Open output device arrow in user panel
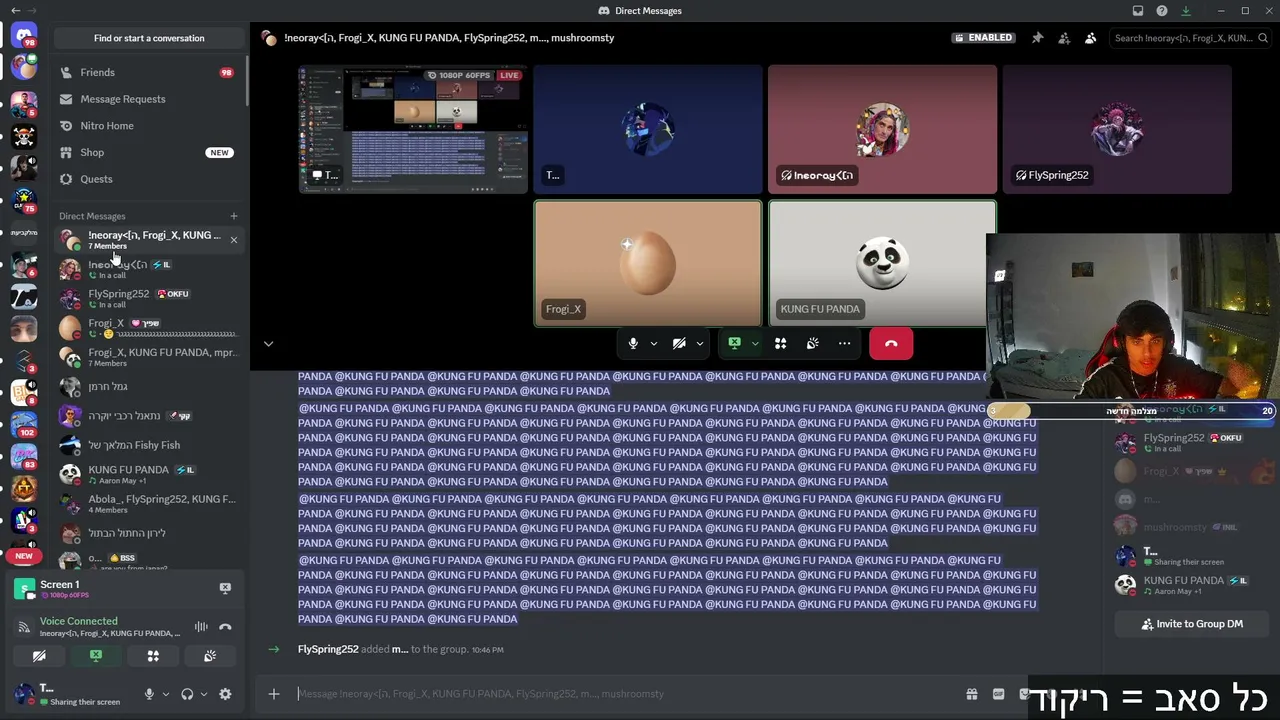 (x=204, y=694)
